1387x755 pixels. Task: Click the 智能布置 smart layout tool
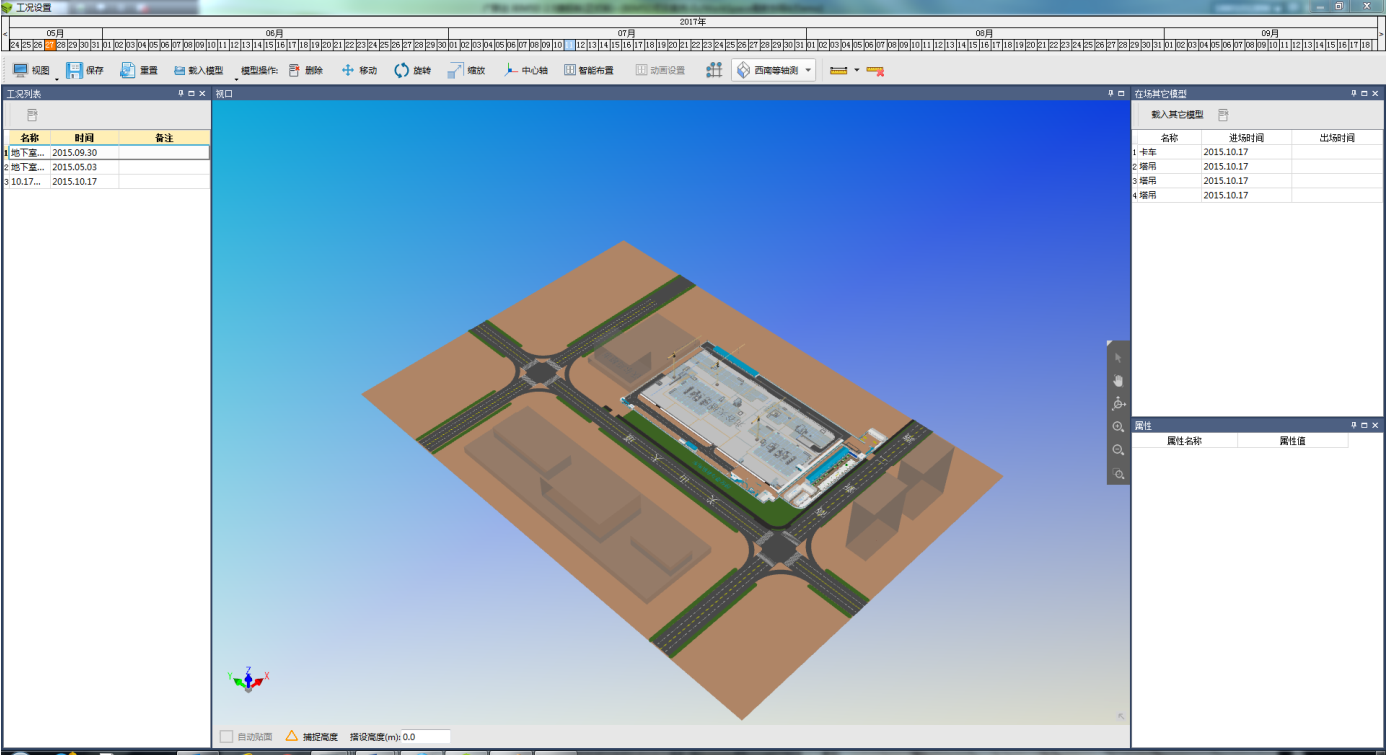(589, 70)
